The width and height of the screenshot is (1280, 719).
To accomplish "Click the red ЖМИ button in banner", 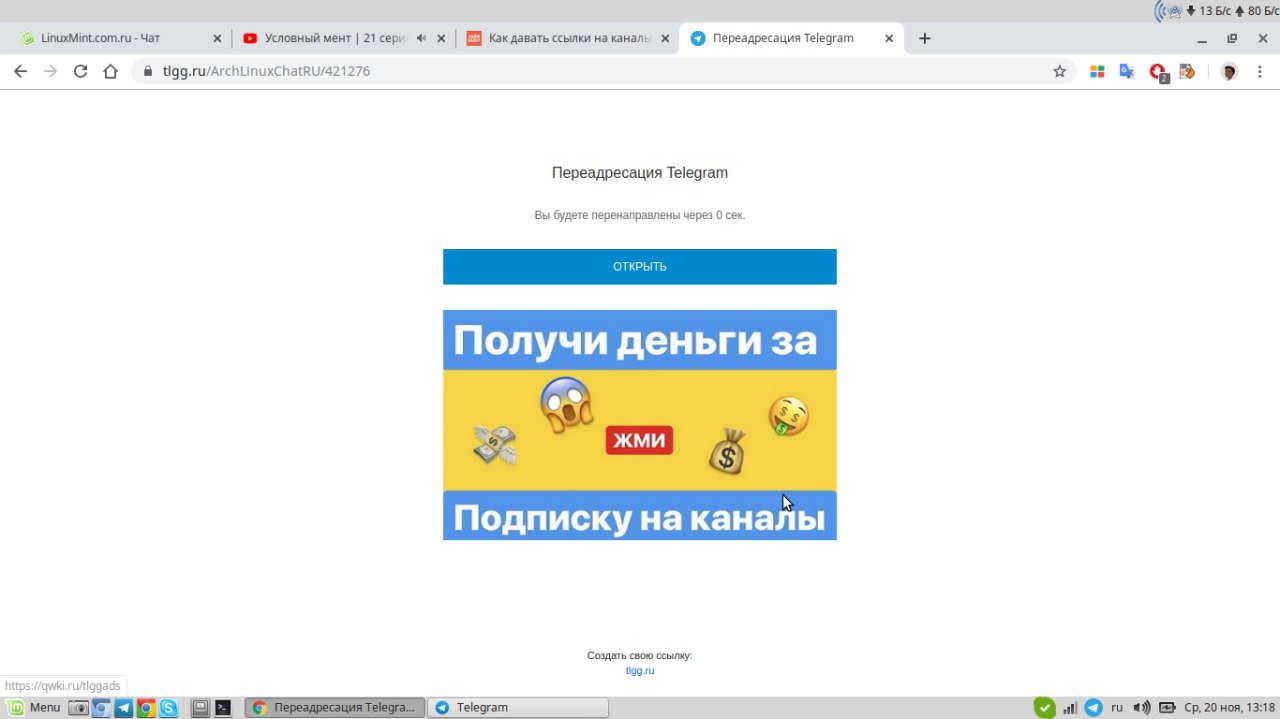I will [639, 440].
